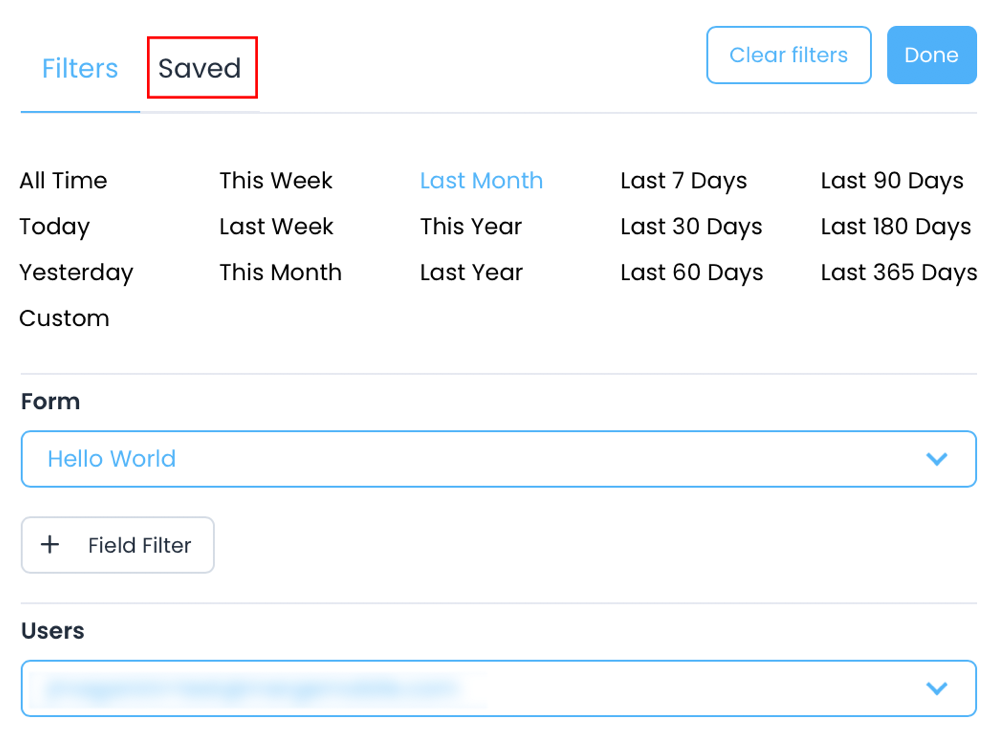The height and width of the screenshot is (744, 998).
Task: Open the Form dropdown showing Hello World
Action: (x=497, y=459)
